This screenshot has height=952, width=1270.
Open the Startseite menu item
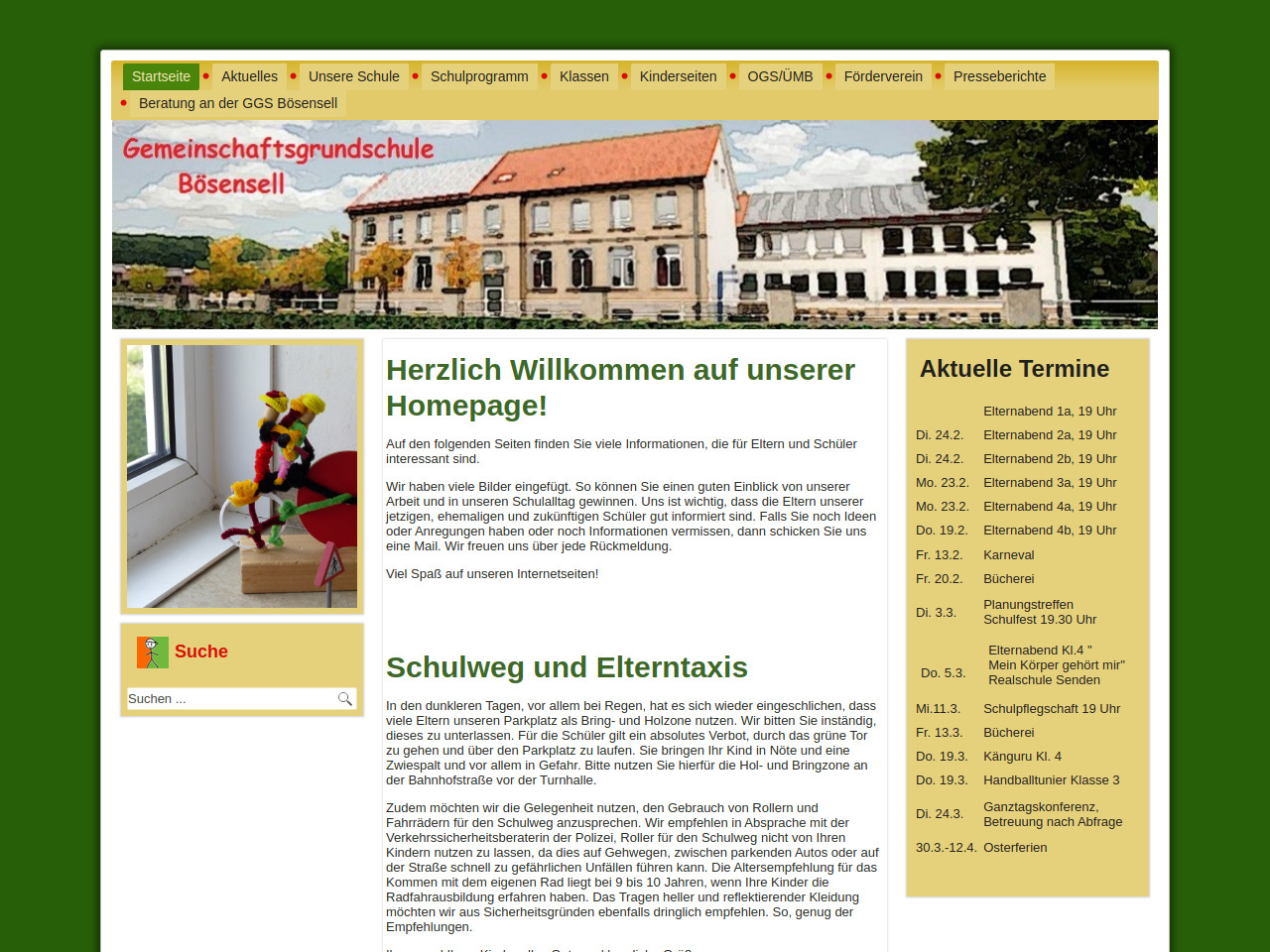[161, 76]
